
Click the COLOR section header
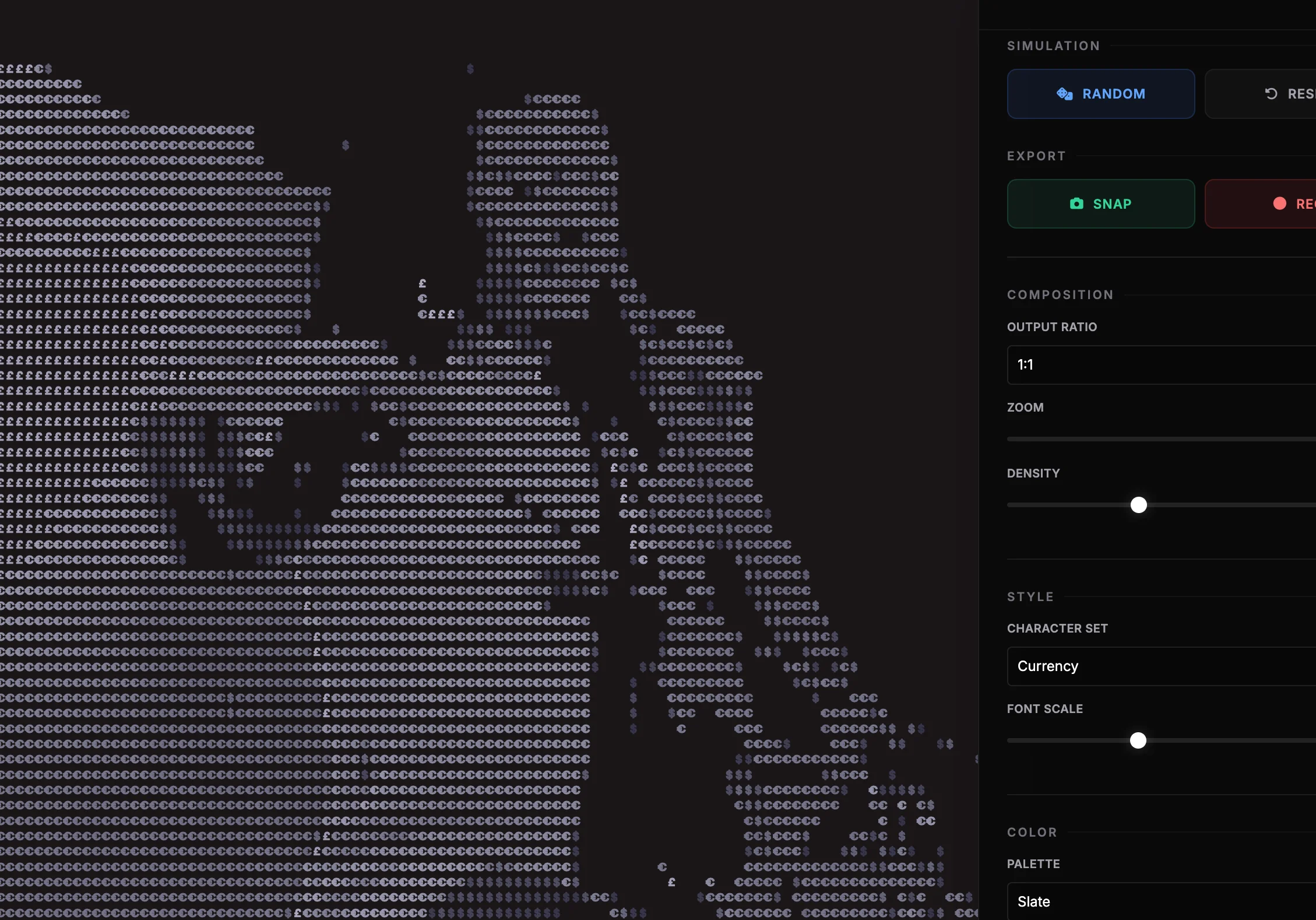(x=1032, y=833)
